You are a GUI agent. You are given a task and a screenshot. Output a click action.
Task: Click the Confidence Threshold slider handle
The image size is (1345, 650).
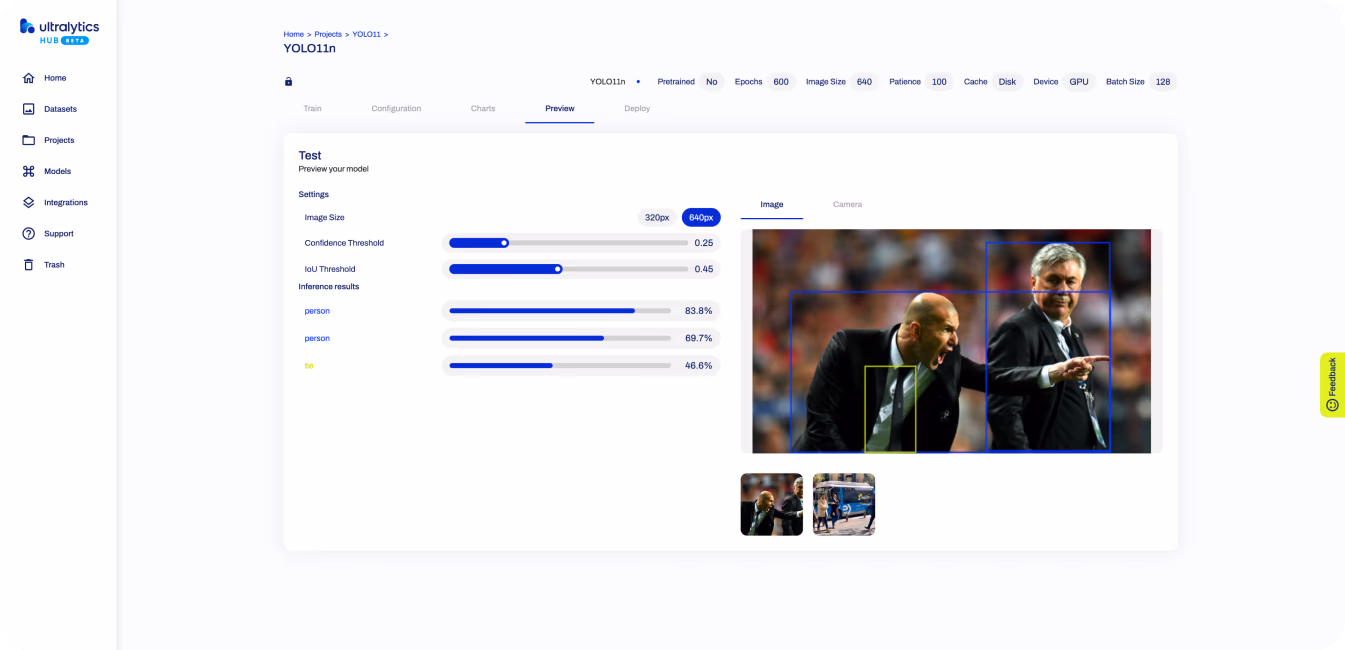(504, 242)
